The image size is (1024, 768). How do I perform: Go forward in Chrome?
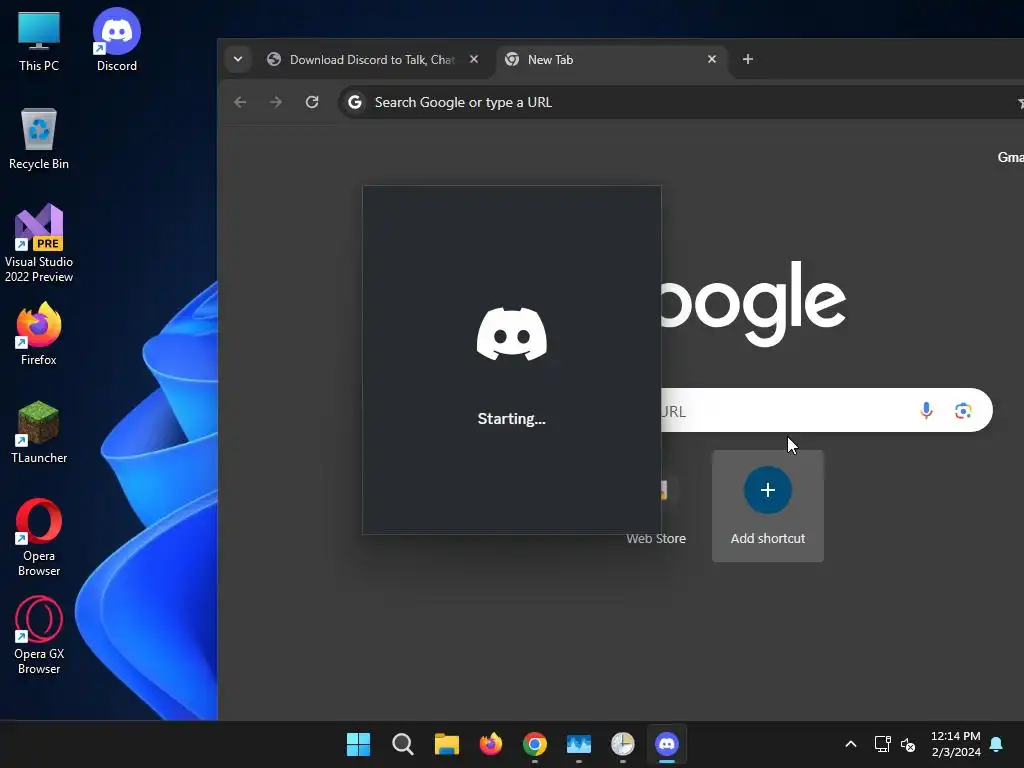(x=276, y=103)
